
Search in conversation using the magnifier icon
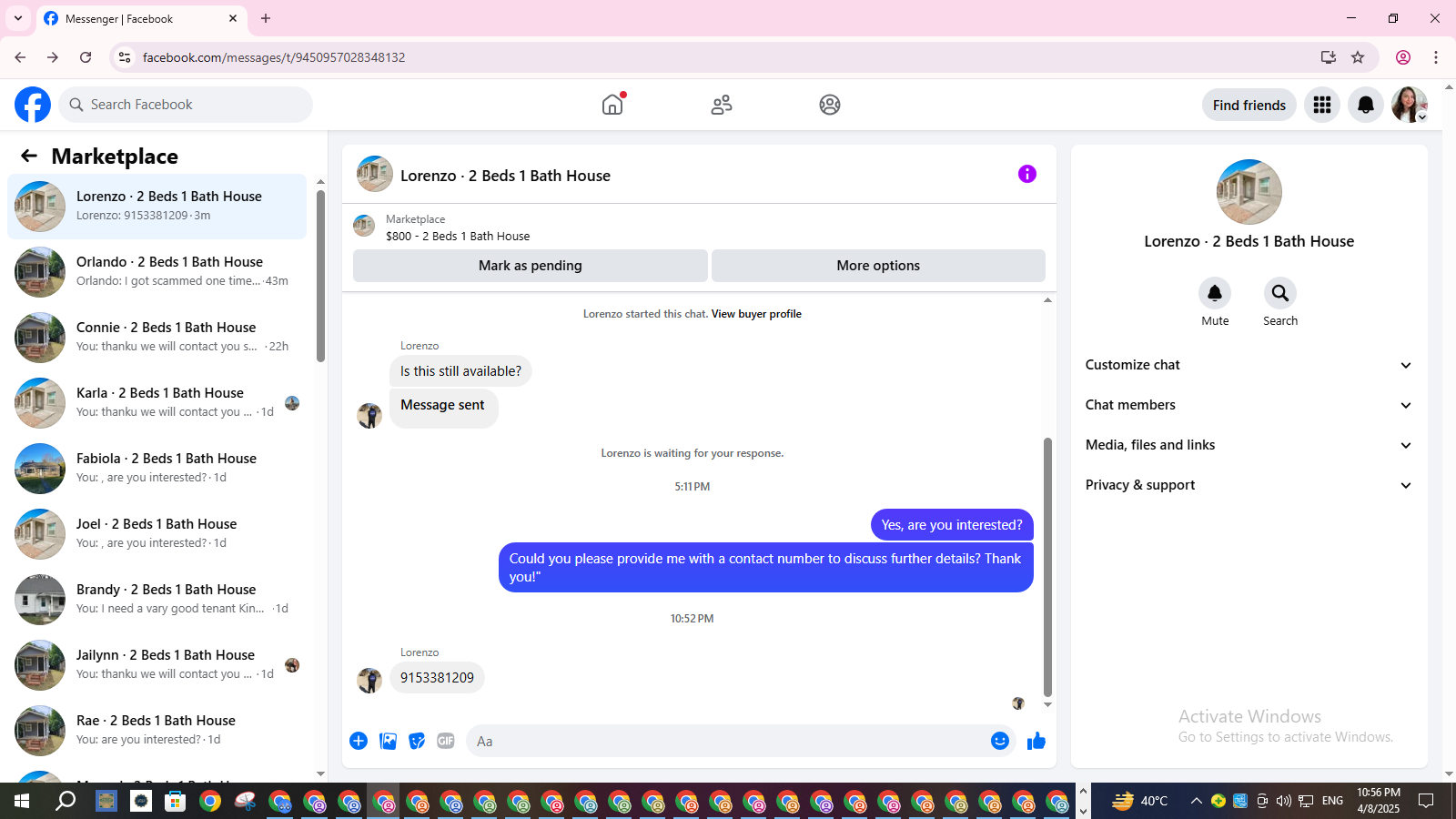click(1280, 293)
